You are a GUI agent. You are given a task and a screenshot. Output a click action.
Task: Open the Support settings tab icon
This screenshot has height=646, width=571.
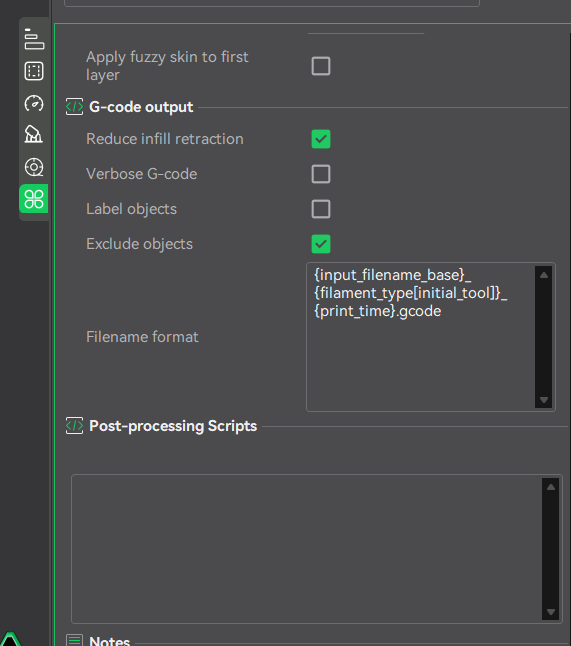[34, 134]
